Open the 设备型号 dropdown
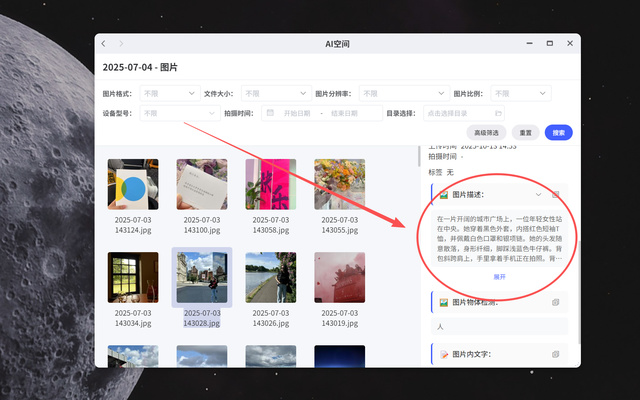Screen dimensions: 640x400 180,113
